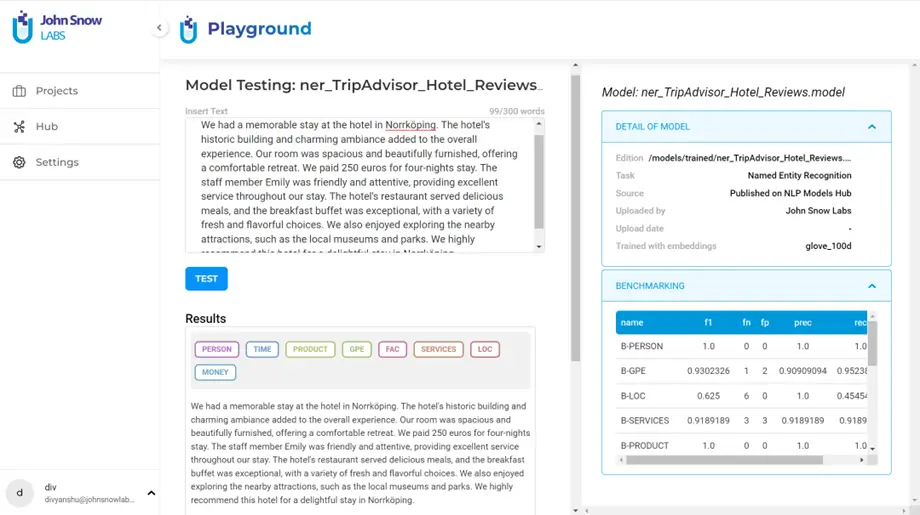
Task: Toggle the SERVICES entity tag
Action: [438, 349]
